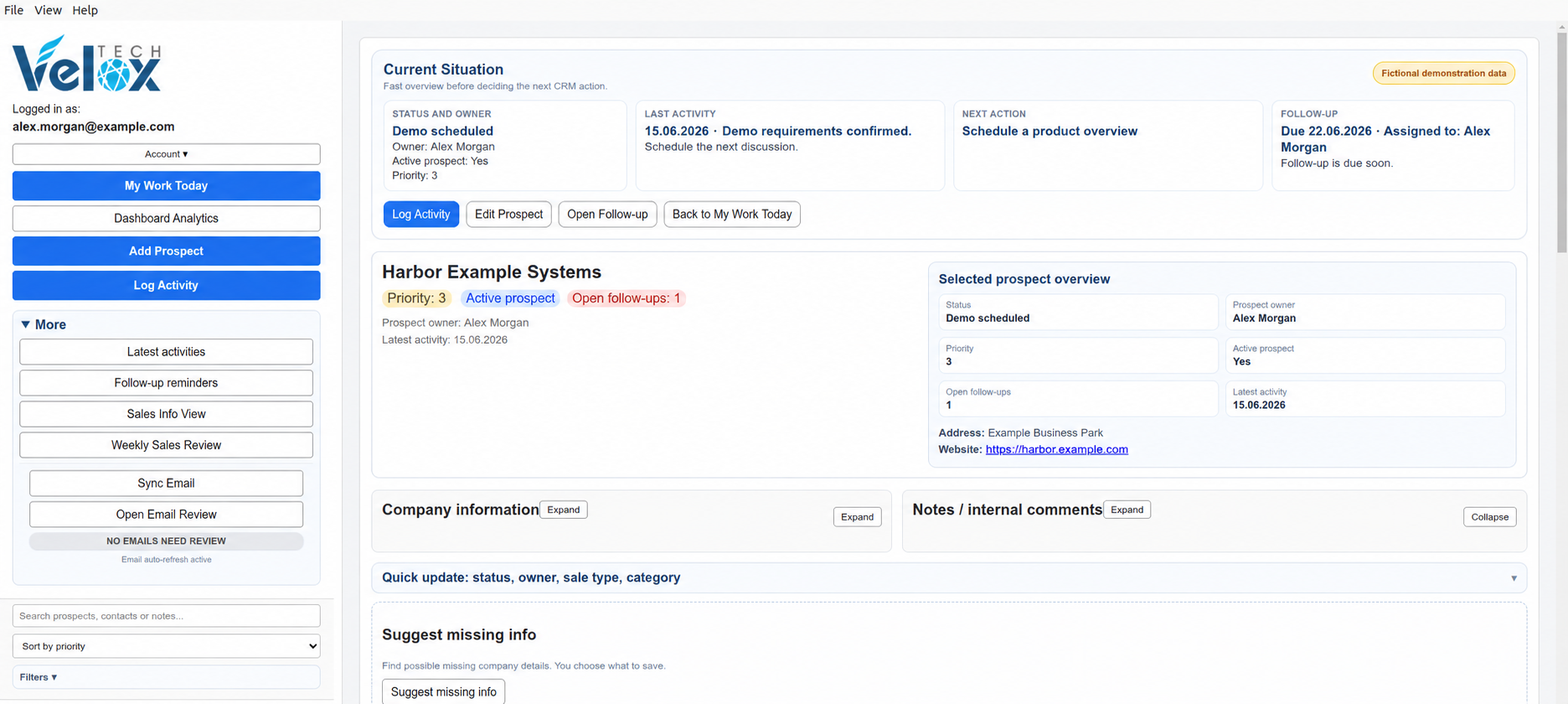Screen dimensions: 1568x704
Task: Click the Edit Prospect button
Action: [508, 215]
